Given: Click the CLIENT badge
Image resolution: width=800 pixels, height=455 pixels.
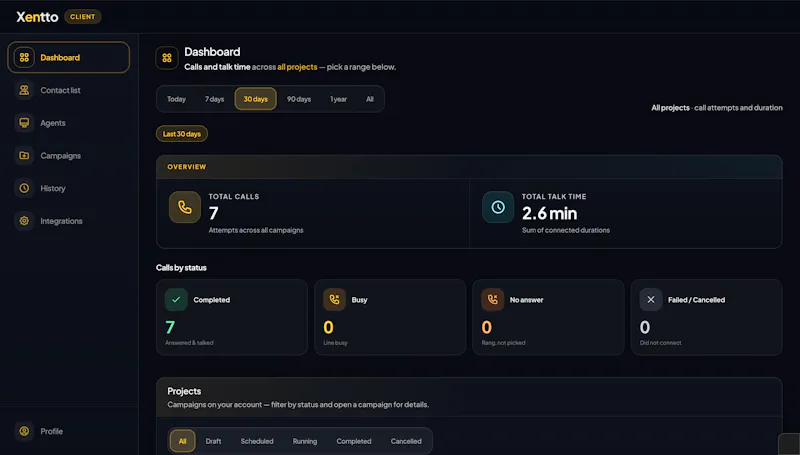Looking at the screenshot, I should coord(83,17).
